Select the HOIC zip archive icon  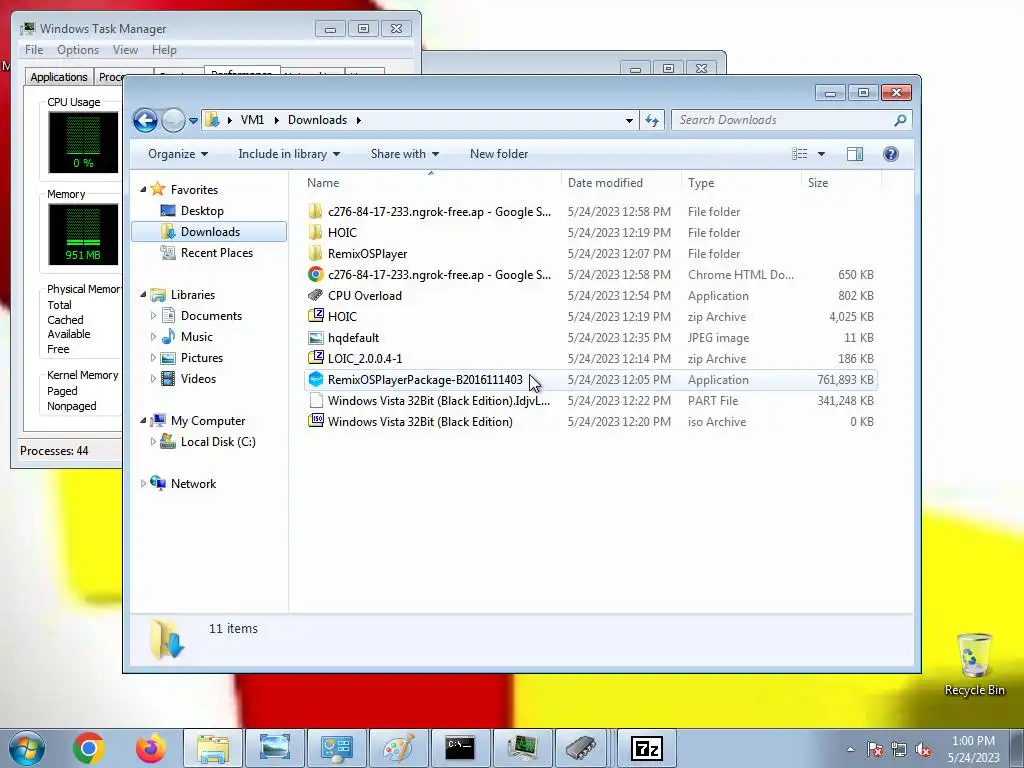click(x=315, y=317)
